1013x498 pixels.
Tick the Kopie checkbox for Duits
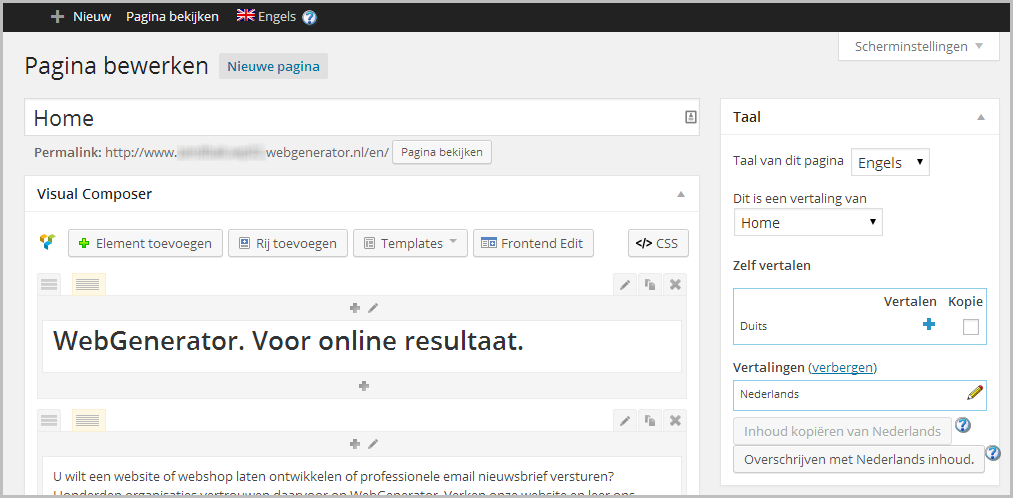970,327
